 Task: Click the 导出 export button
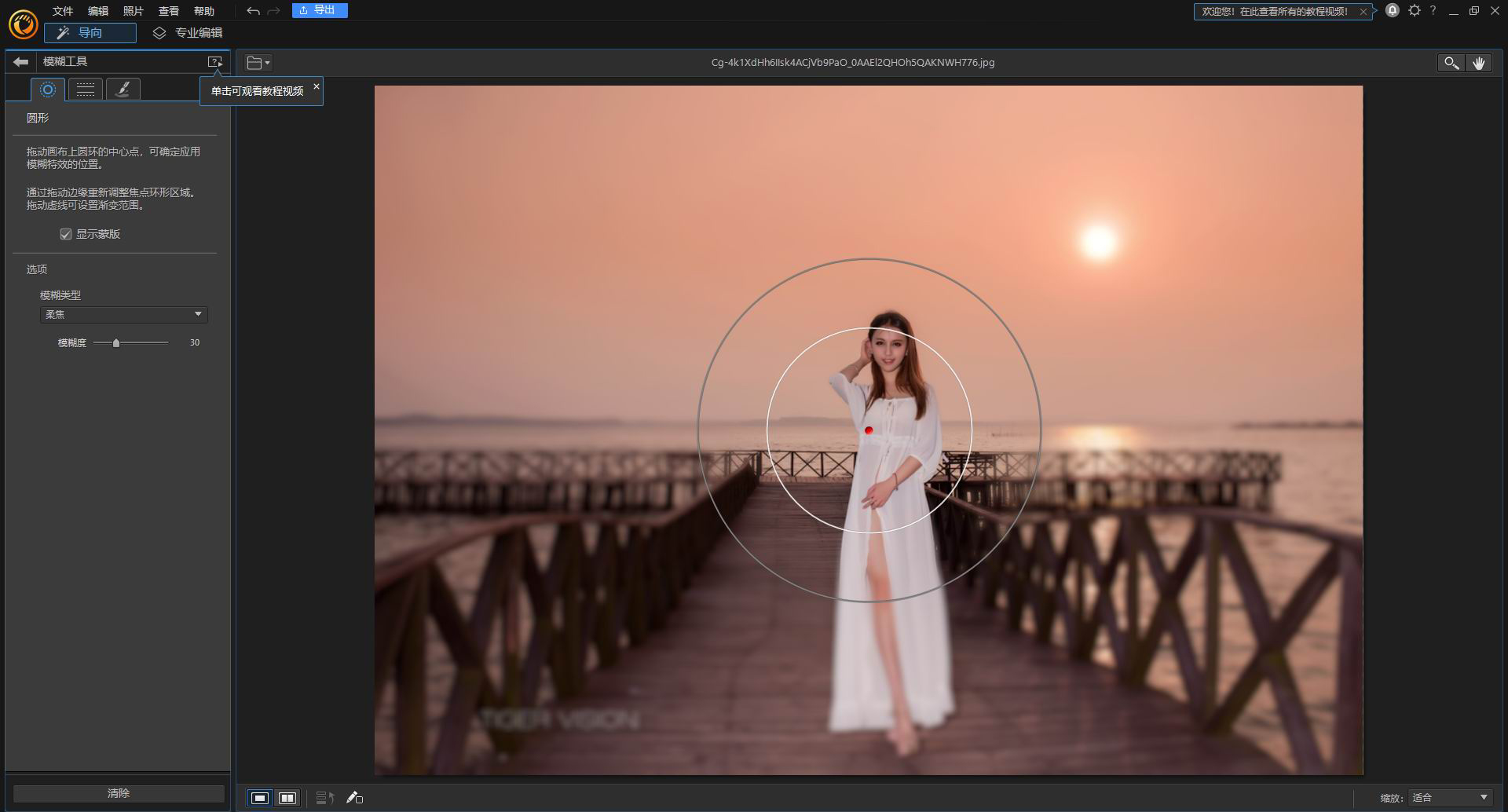coord(320,10)
